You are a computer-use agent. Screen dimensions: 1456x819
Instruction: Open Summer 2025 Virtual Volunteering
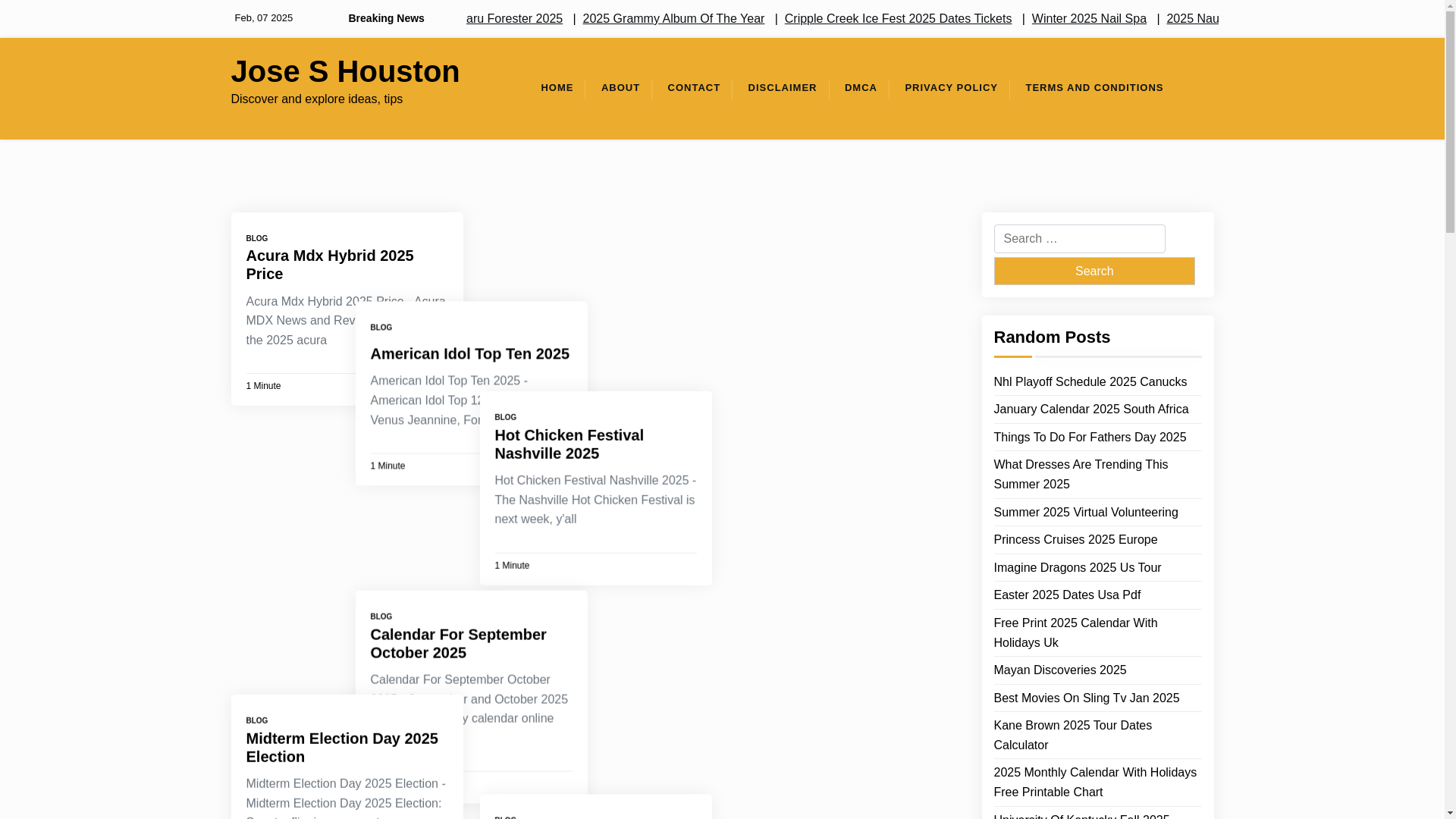point(1085,513)
